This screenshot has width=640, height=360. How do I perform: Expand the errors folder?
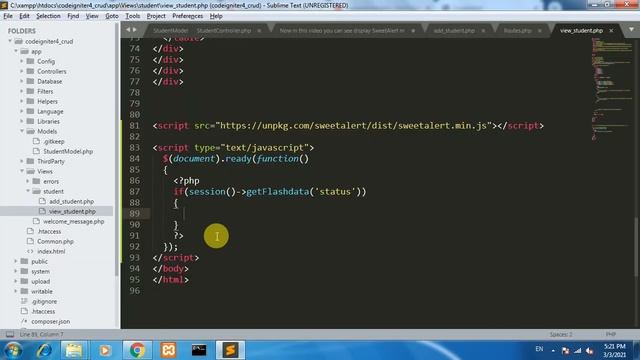[x=28, y=181]
